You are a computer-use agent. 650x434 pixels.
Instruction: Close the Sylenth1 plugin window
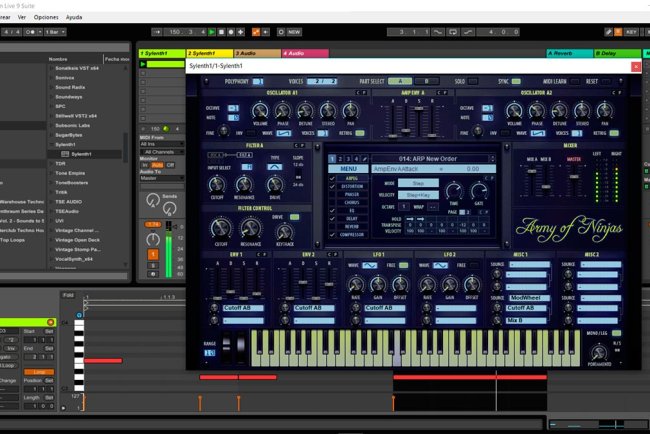[636, 66]
